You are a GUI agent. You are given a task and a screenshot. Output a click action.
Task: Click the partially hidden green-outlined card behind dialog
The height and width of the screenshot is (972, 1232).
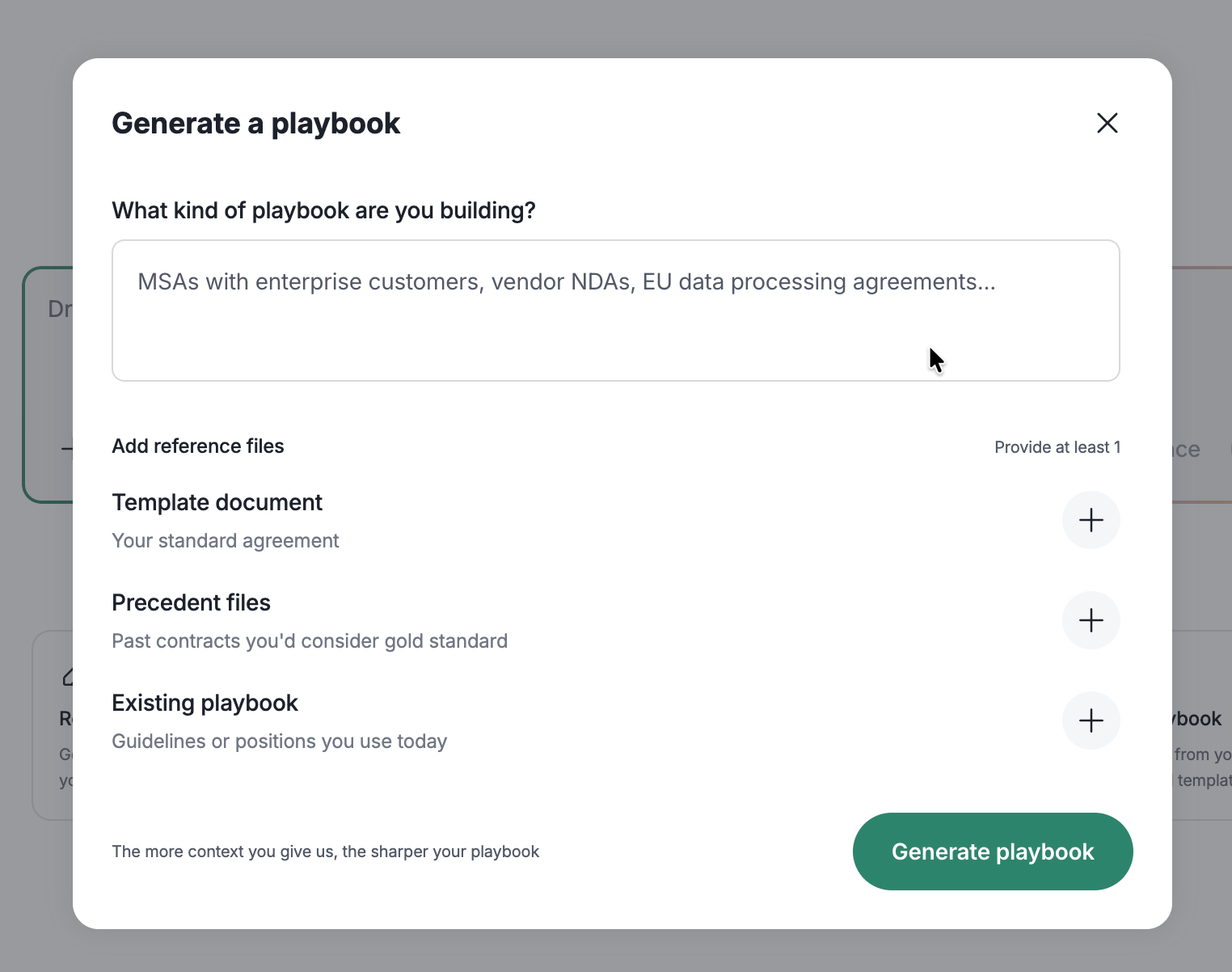tap(48, 385)
